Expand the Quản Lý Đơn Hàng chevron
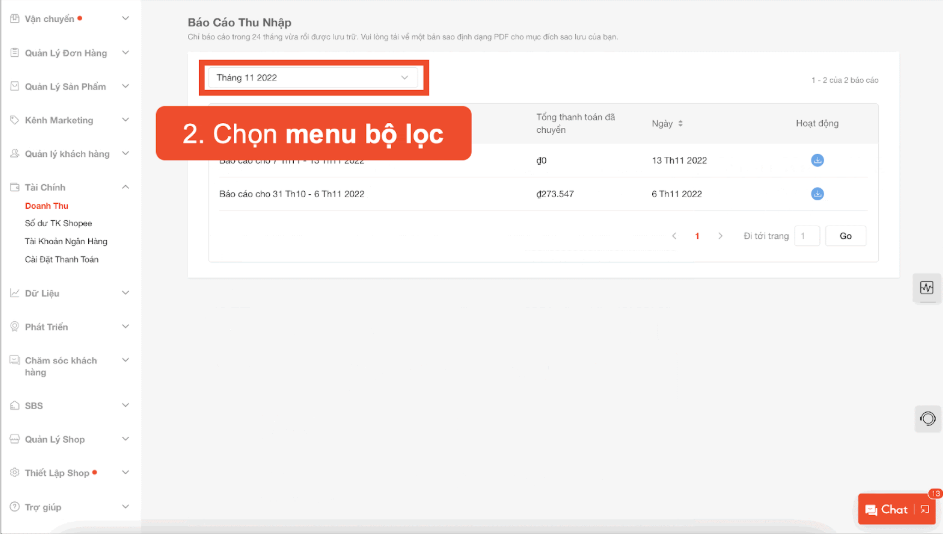 tap(126, 53)
